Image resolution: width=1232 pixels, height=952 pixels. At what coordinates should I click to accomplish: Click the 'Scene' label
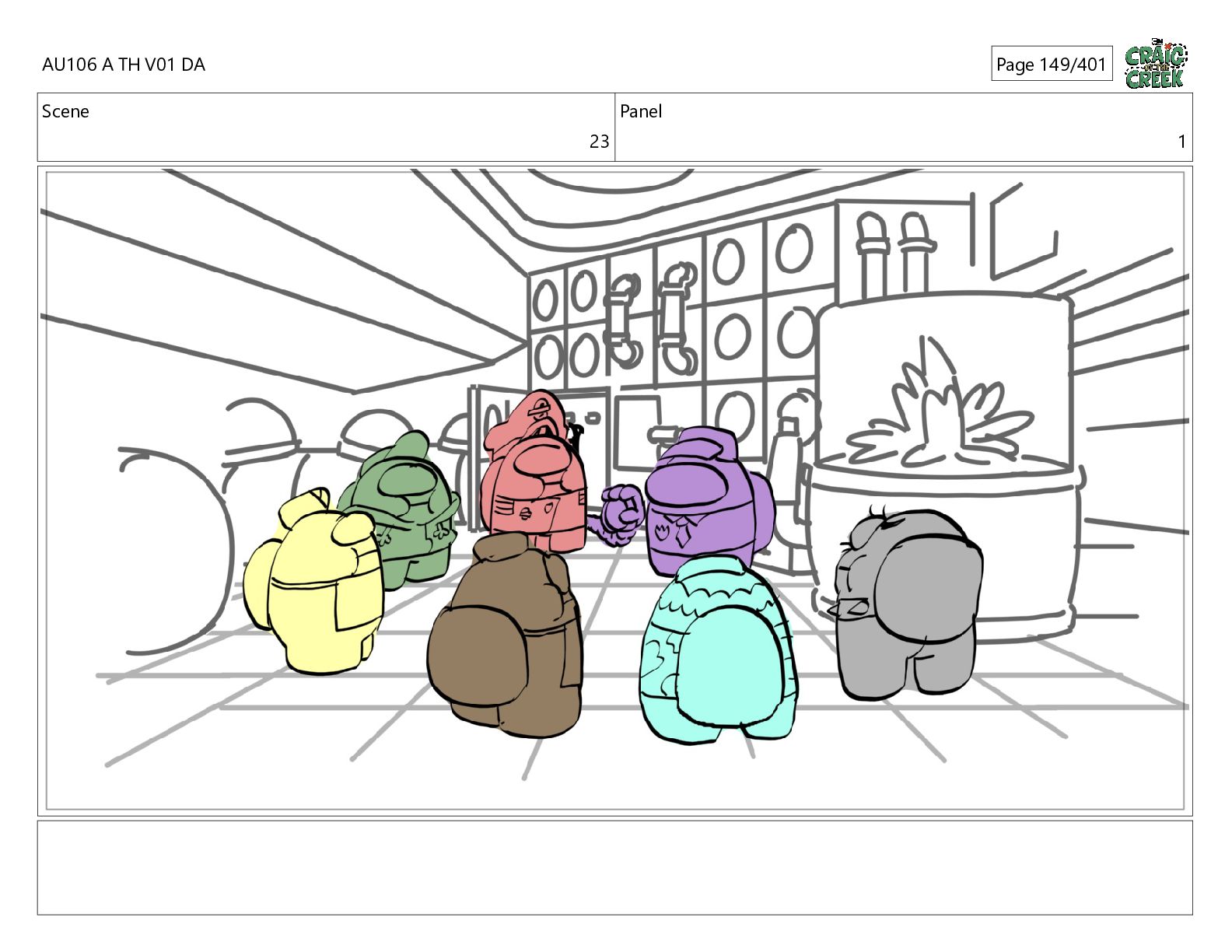65,111
